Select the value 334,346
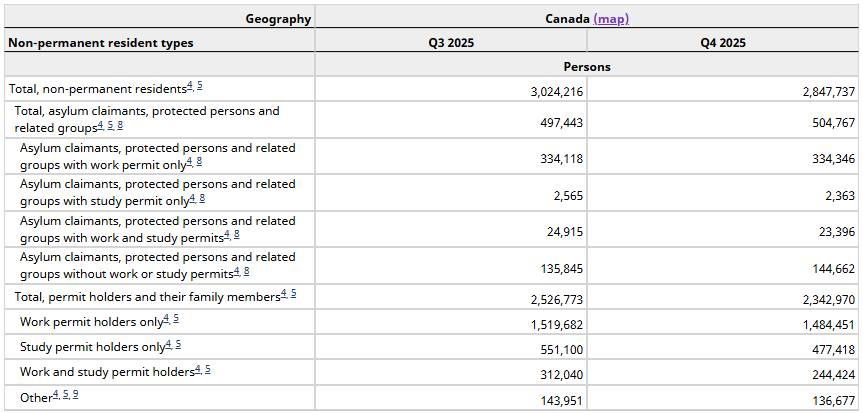 click(x=833, y=159)
